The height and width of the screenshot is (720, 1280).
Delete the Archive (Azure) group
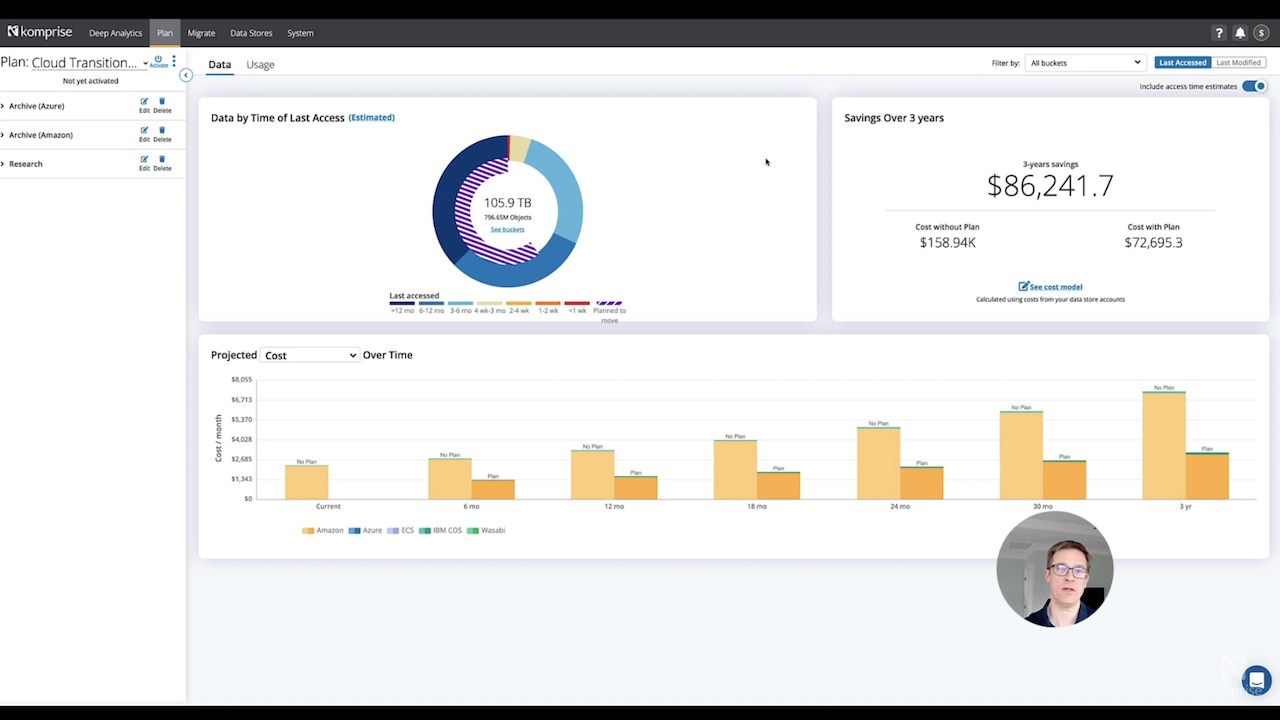coord(162,105)
